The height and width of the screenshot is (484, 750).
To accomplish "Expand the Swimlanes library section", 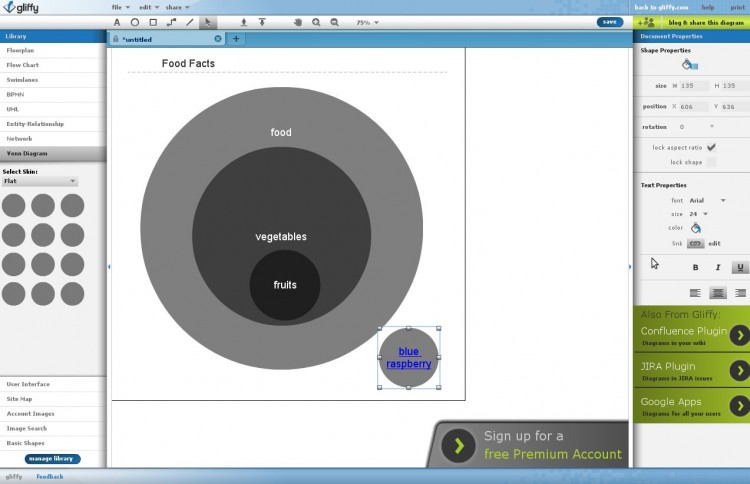I will (x=53, y=80).
